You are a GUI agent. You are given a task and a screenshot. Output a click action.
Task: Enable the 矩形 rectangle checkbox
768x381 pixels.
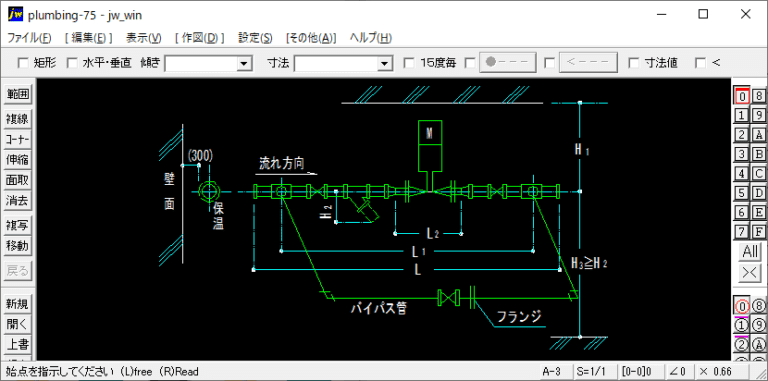click(23, 63)
